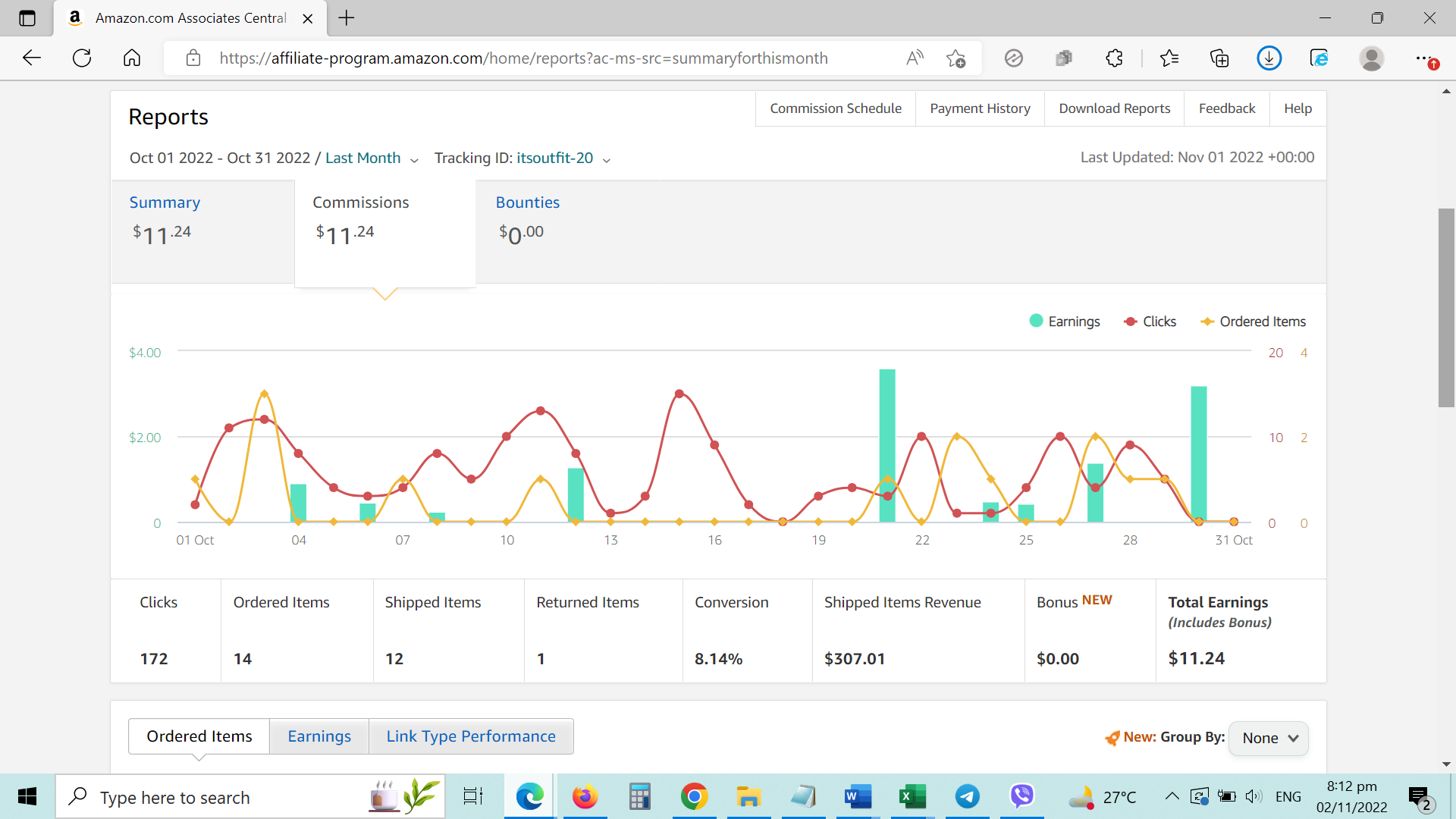This screenshot has height=819, width=1456.
Task: Click the circular slash icon in the toolbar
Action: pos(1014,58)
